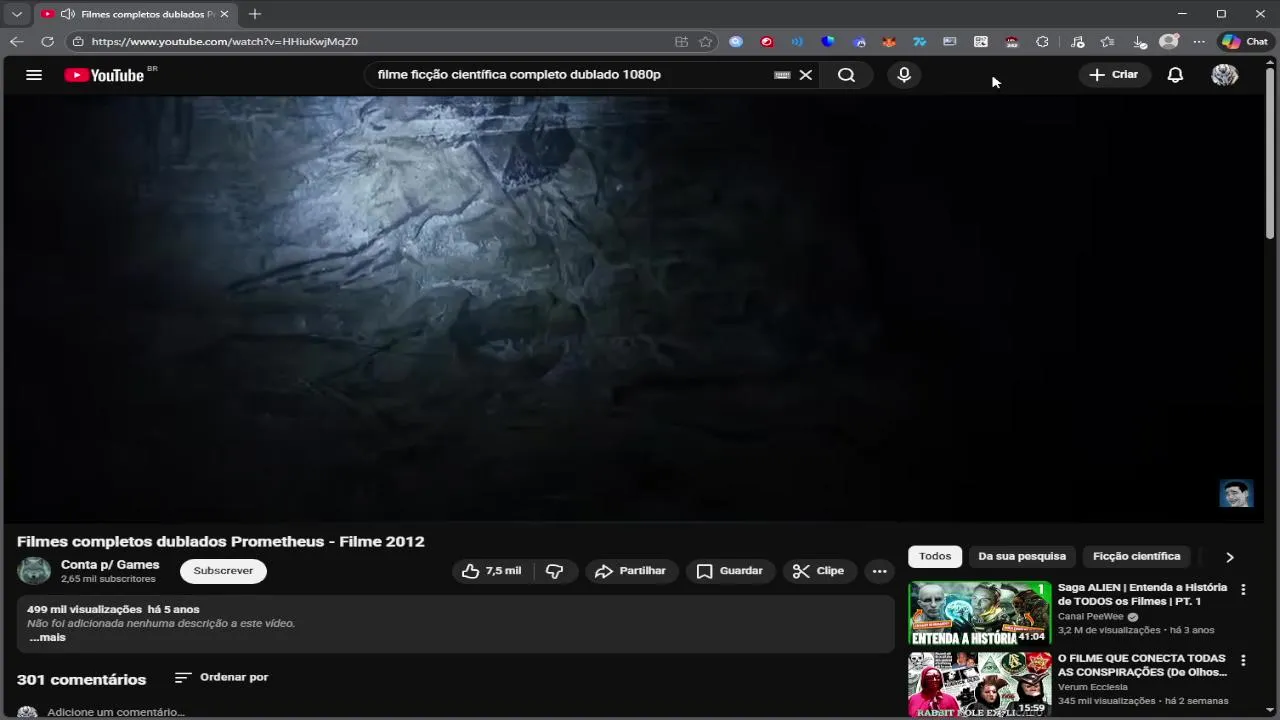
Task: Open the Favorites list star icon
Action: (x=1107, y=42)
